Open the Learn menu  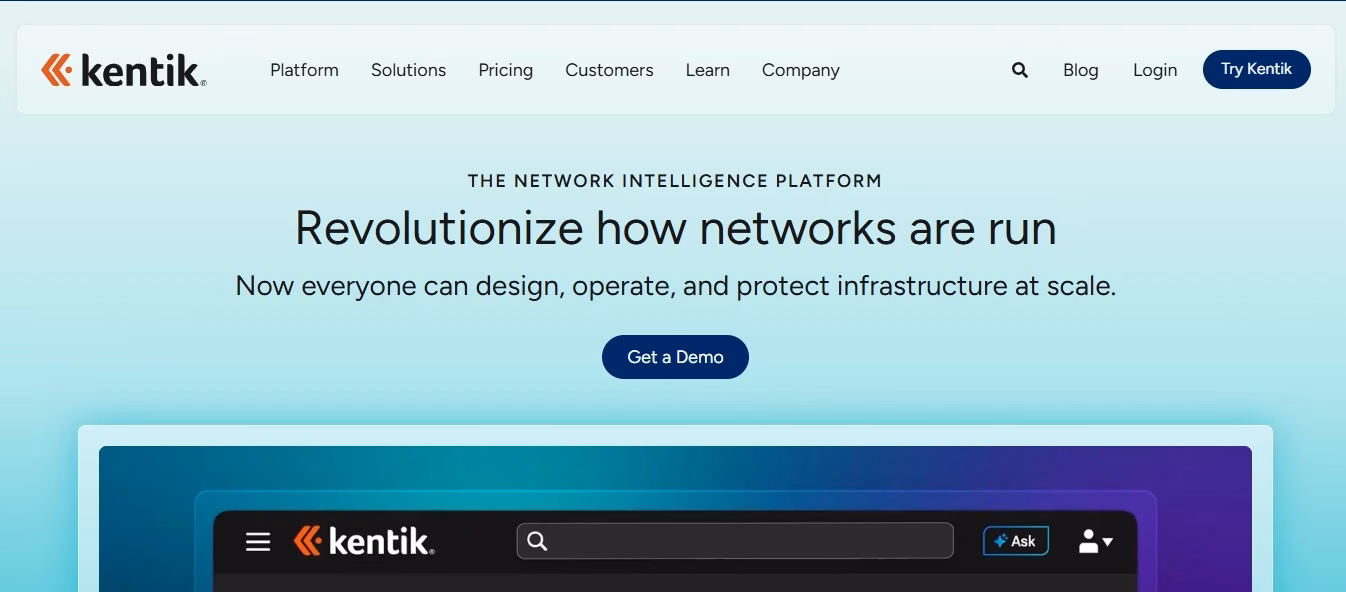coord(707,70)
